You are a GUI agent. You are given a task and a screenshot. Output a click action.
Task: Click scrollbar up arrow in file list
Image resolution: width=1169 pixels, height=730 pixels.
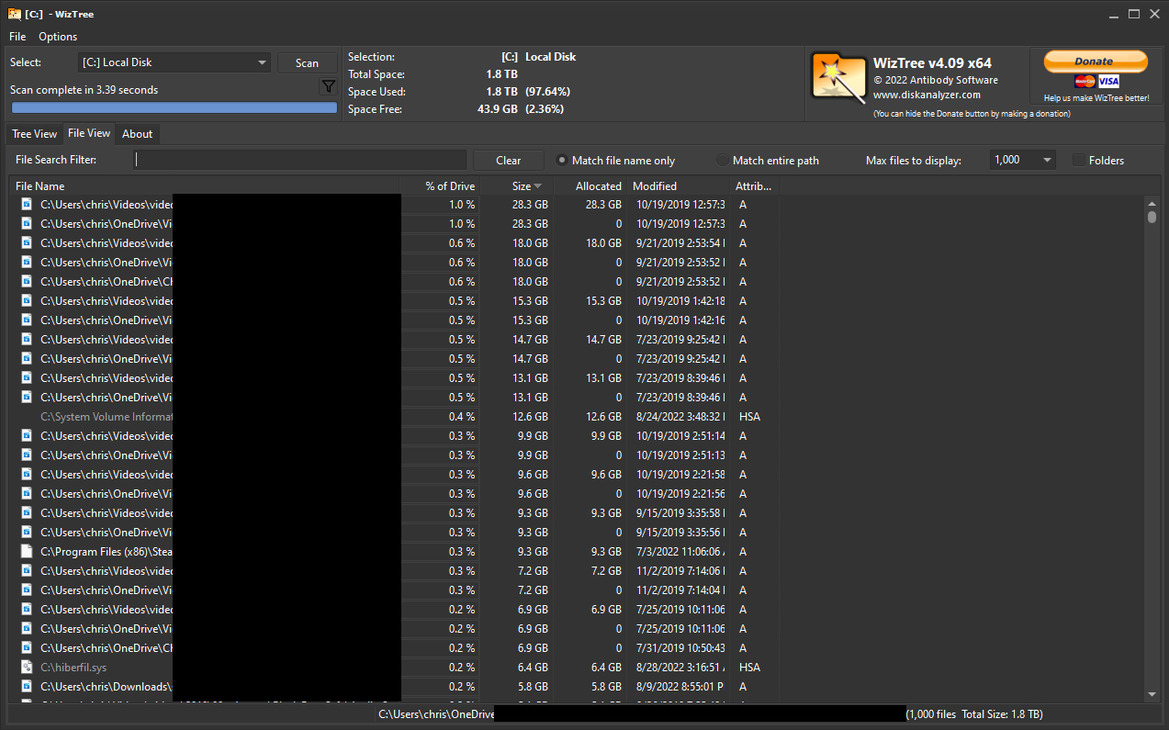click(x=1152, y=203)
